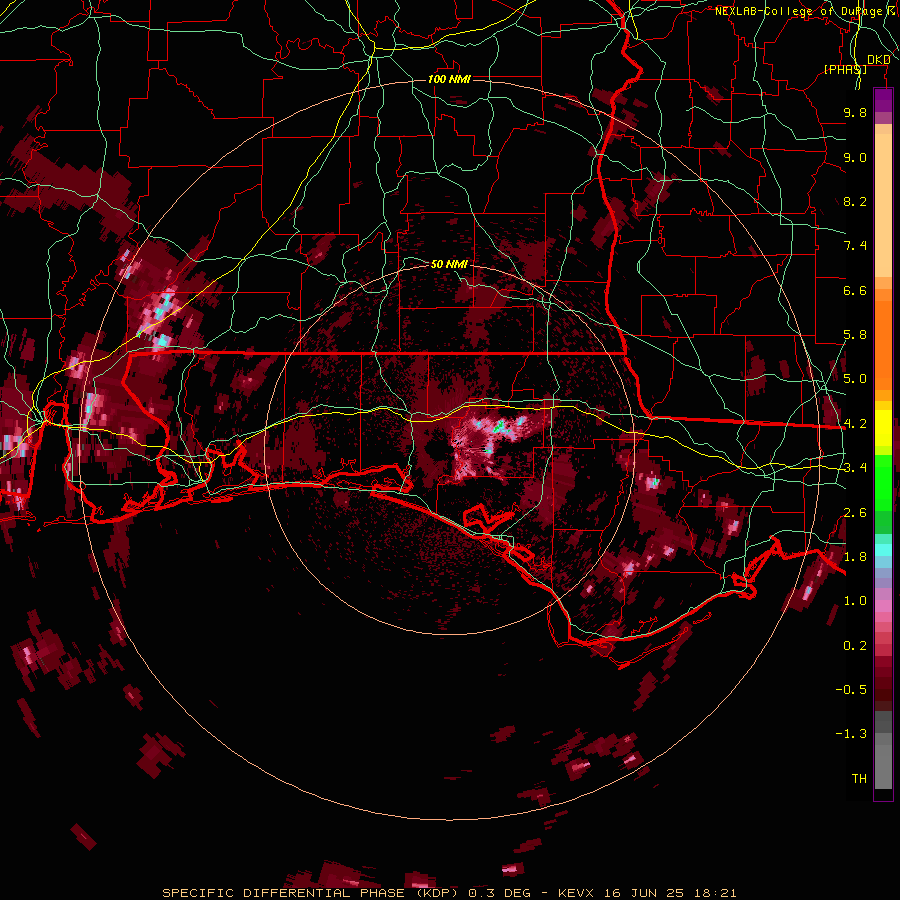Click the -1.3 value on color scale
Image resolution: width=900 pixels, height=900 pixels.
(x=851, y=734)
